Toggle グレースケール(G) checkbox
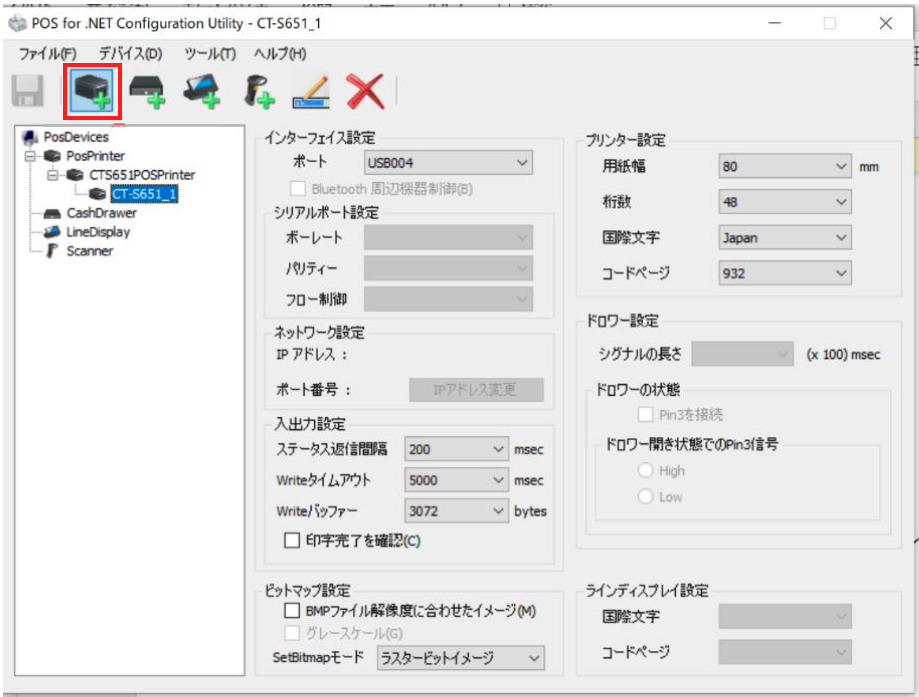Viewport: 919px width, 697px height. pyautogui.click(x=292, y=633)
